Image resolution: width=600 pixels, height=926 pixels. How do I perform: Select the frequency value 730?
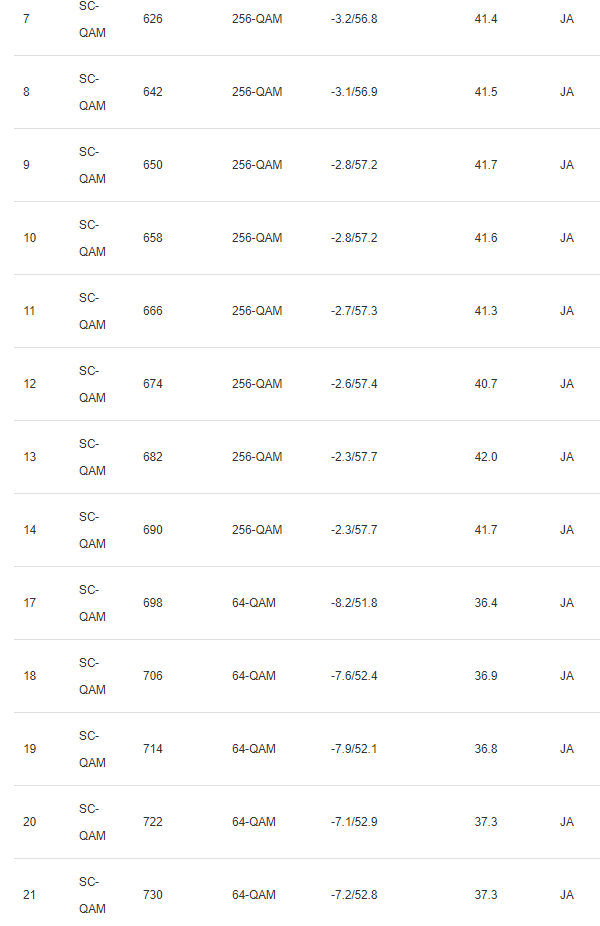point(153,895)
